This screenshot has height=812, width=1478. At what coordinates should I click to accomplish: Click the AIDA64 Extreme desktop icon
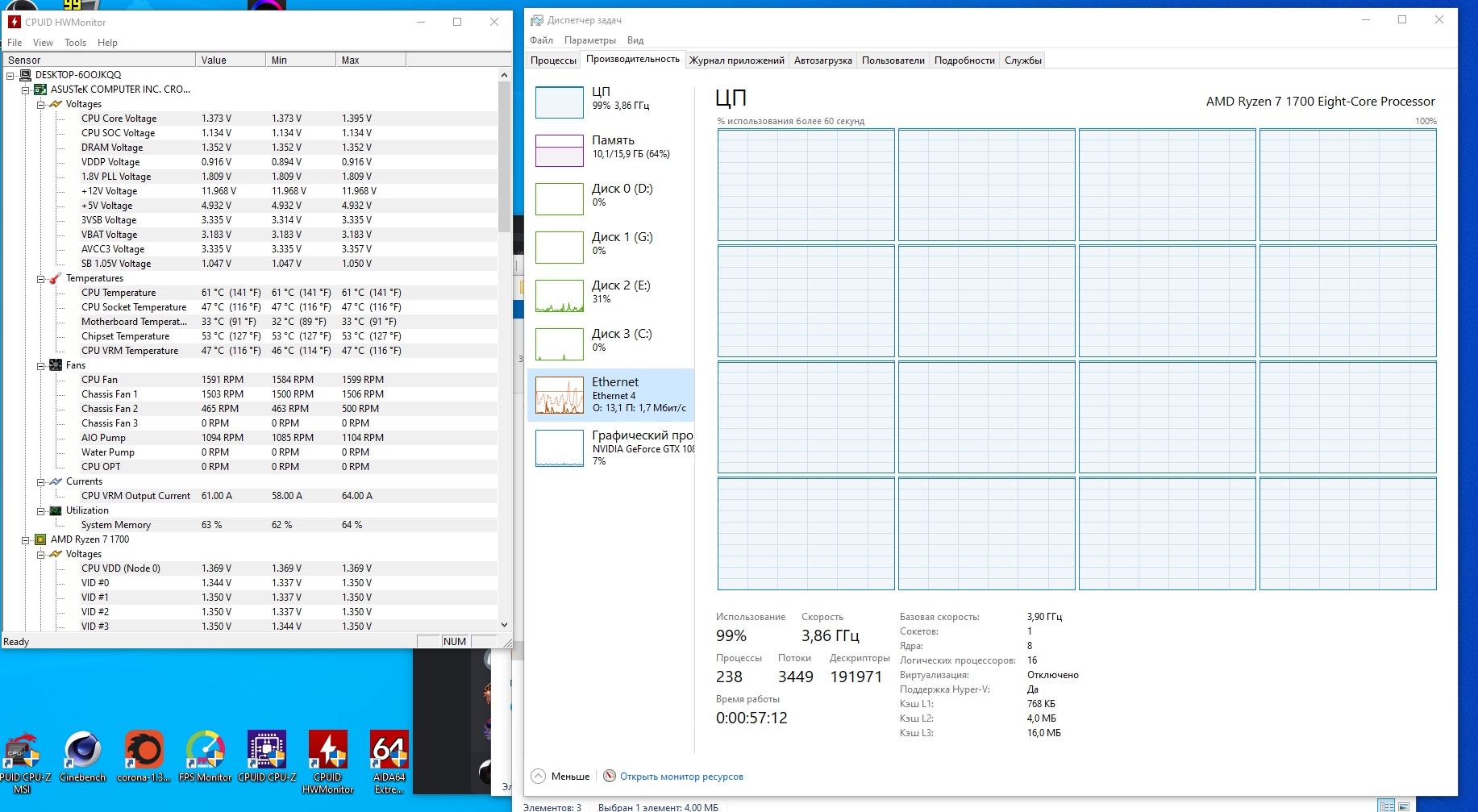(x=389, y=752)
